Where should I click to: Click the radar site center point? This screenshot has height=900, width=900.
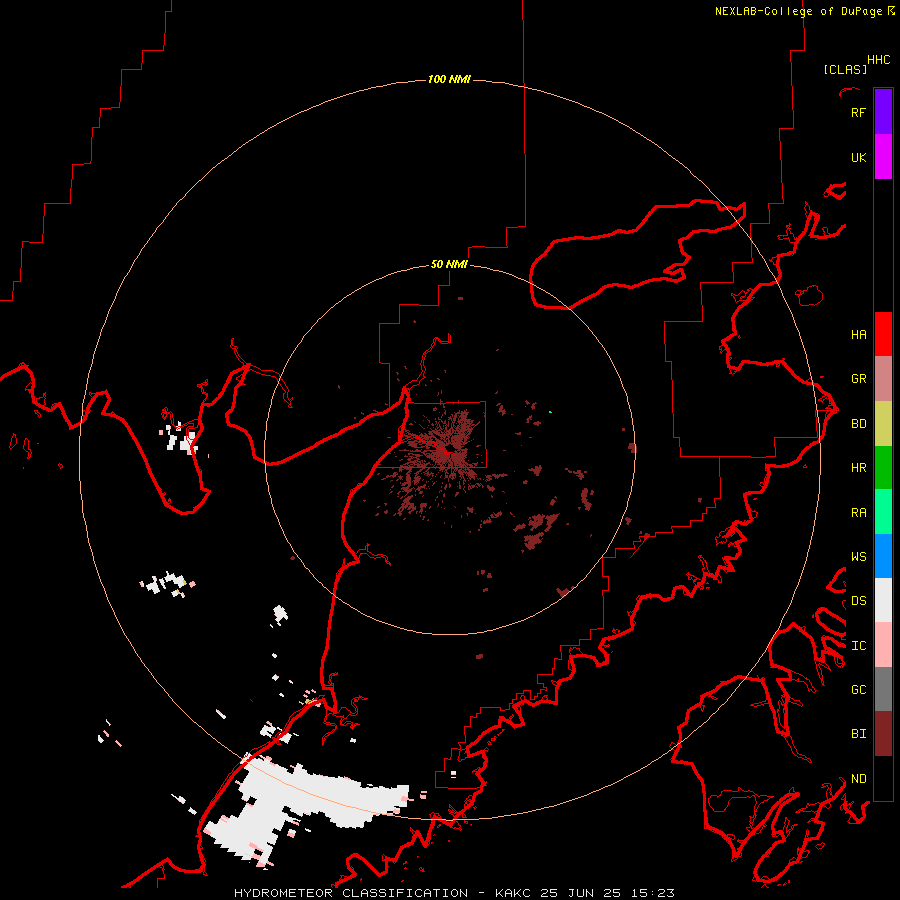pyautogui.click(x=449, y=449)
